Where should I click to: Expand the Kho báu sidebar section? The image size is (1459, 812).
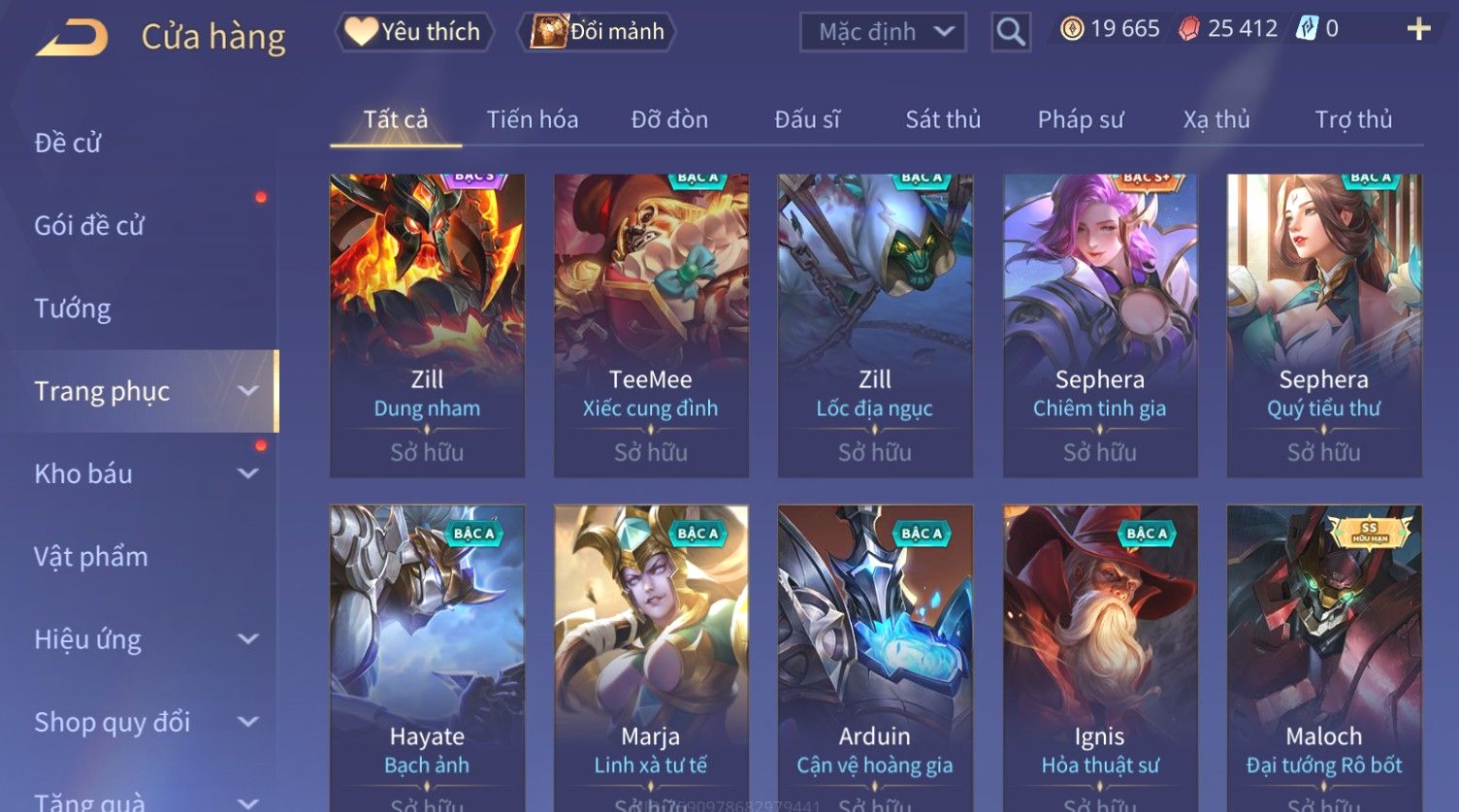(x=248, y=473)
